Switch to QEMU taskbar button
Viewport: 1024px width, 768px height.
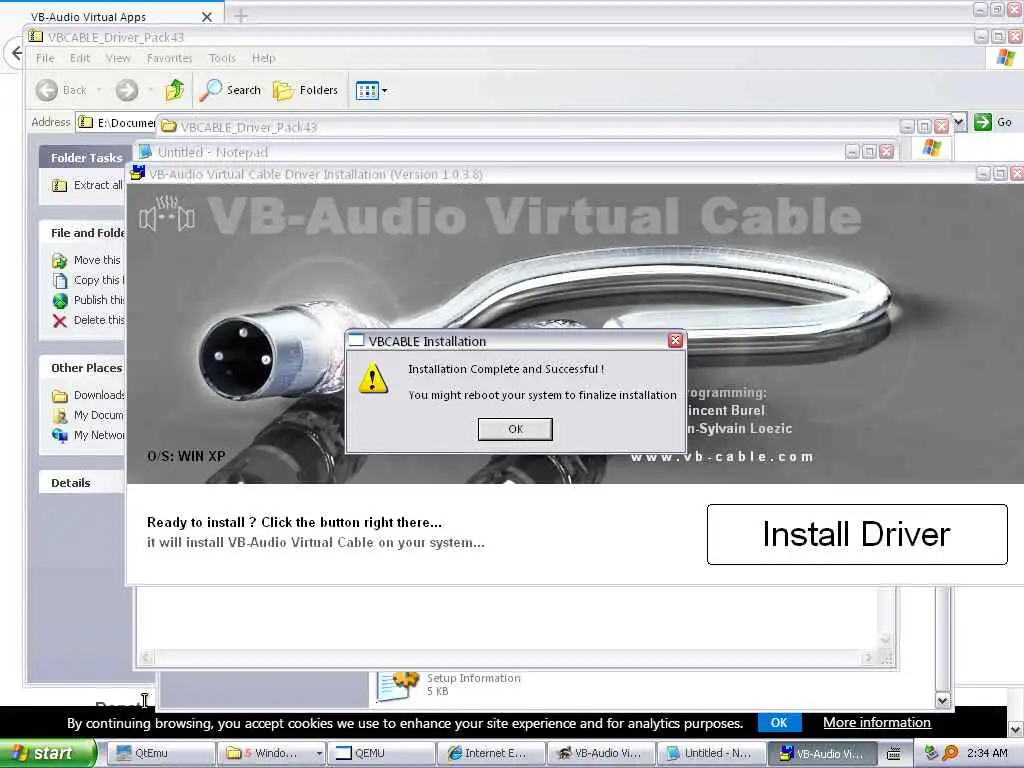381,753
